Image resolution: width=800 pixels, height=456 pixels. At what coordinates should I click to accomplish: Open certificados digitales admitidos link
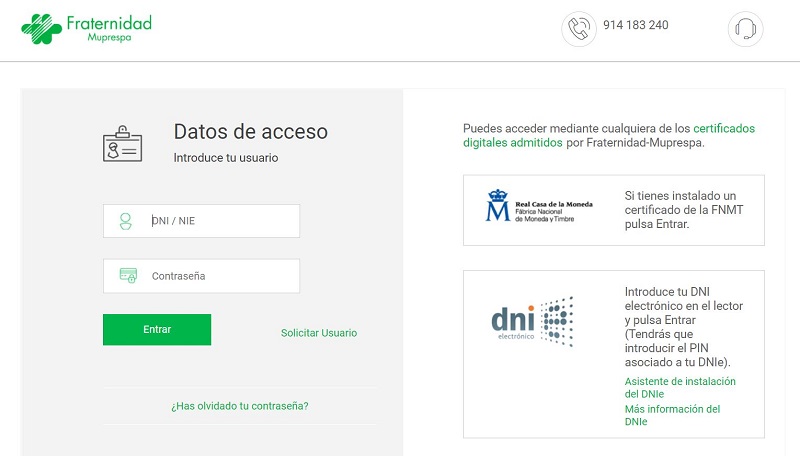tap(609, 136)
